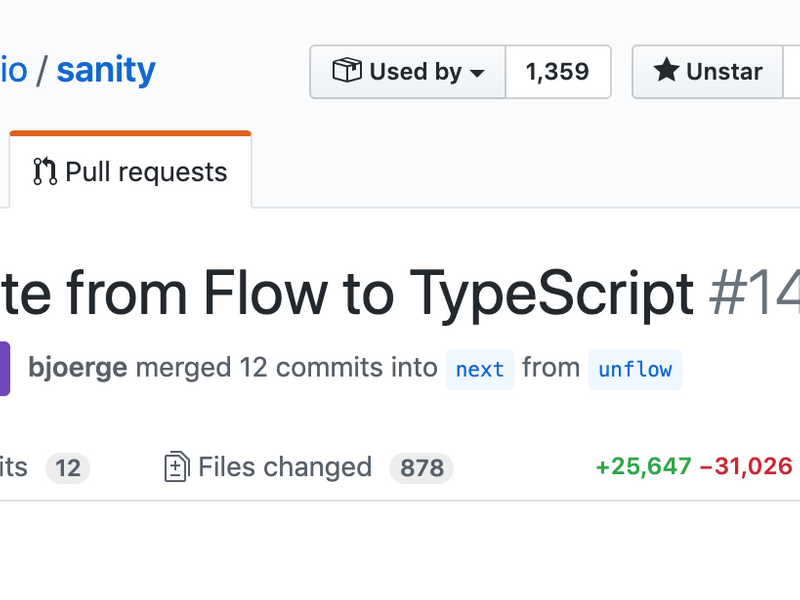800x600 pixels.
Task: Toggle Unstar to remove the star
Action: [711, 71]
